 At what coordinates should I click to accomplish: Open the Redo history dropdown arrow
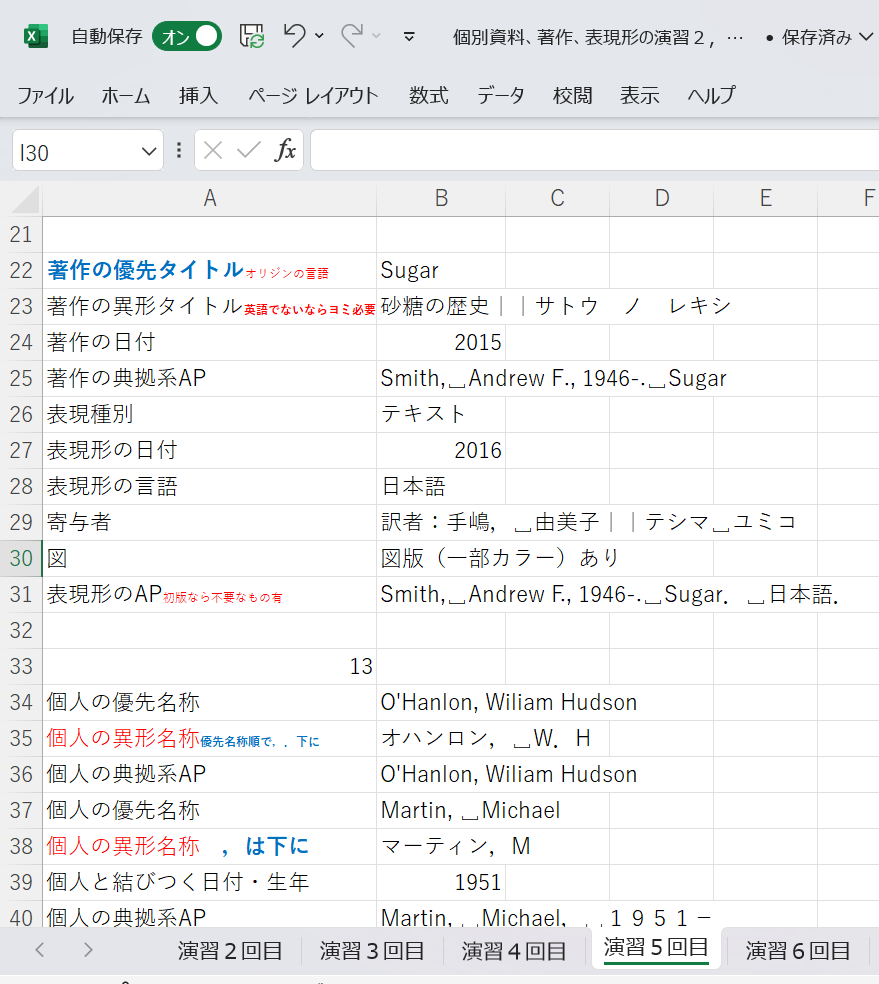tap(376, 36)
